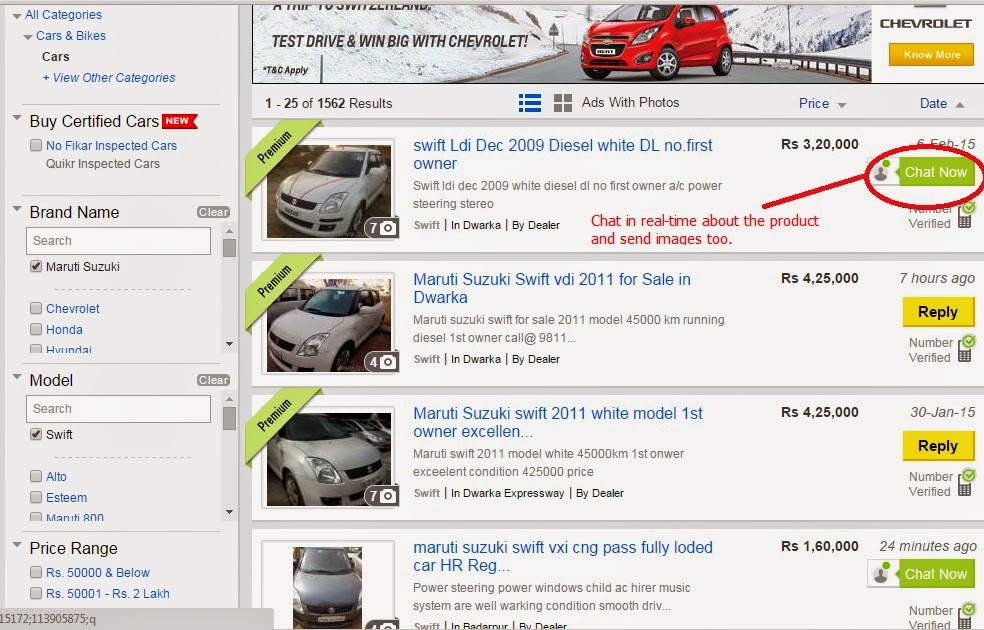Click Number Verified phone icon for Swift vdi
984x630 pixels.
[966, 349]
